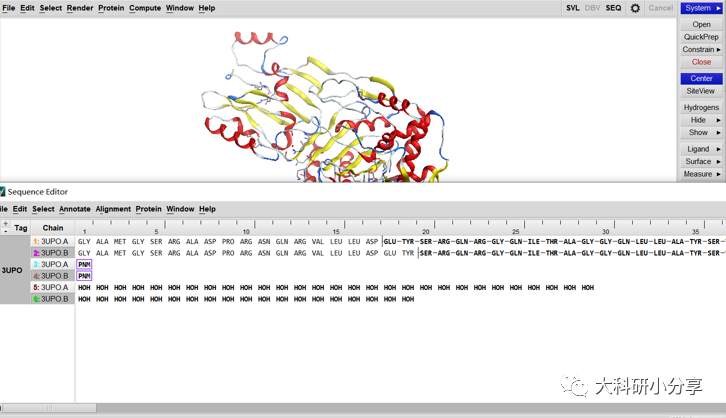This screenshot has width=726, height=418.
Task: Click the sequence editor horizontal scrollbar
Action: click(49, 408)
